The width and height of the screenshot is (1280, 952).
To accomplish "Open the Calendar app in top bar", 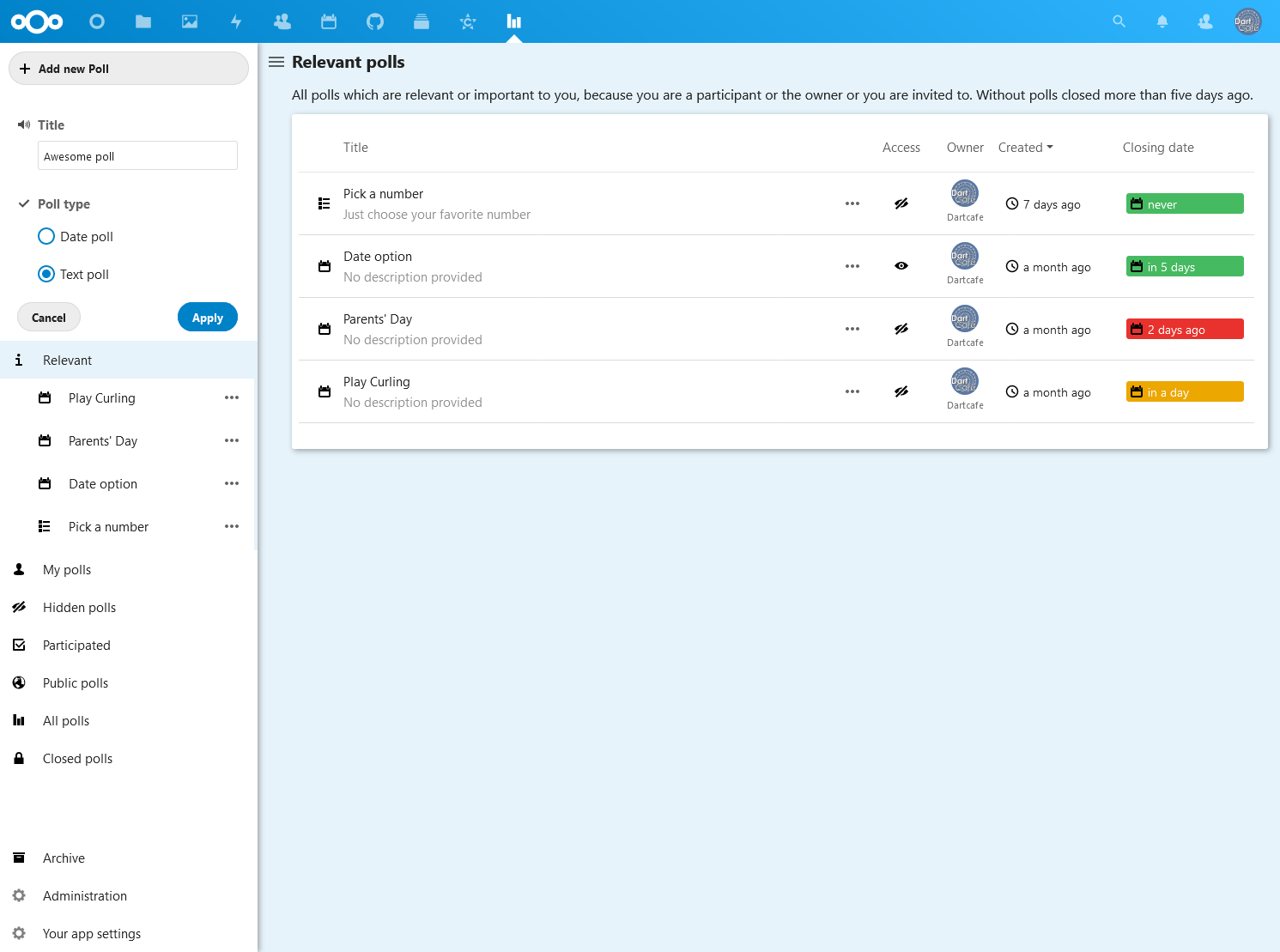I will click(329, 21).
